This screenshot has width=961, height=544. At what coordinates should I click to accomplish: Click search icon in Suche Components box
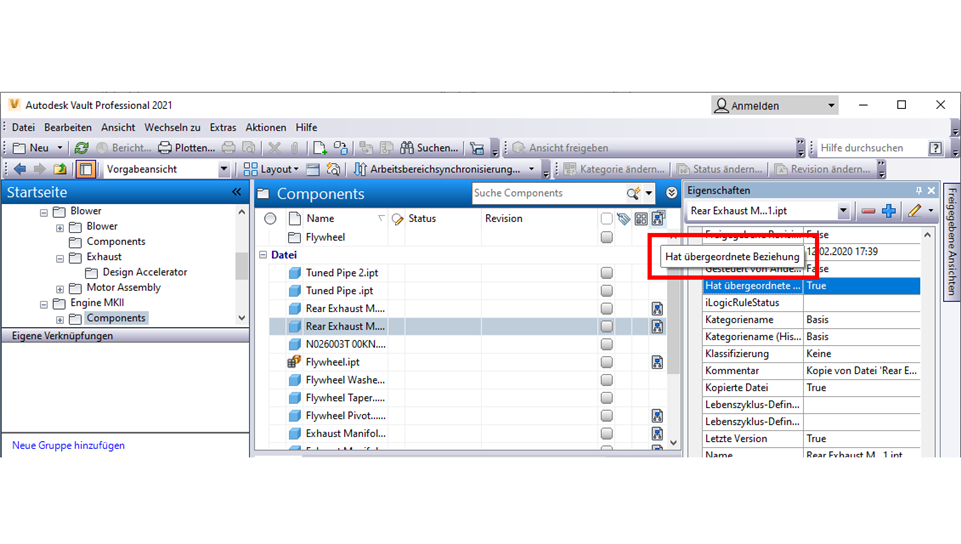tap(632, 194)
